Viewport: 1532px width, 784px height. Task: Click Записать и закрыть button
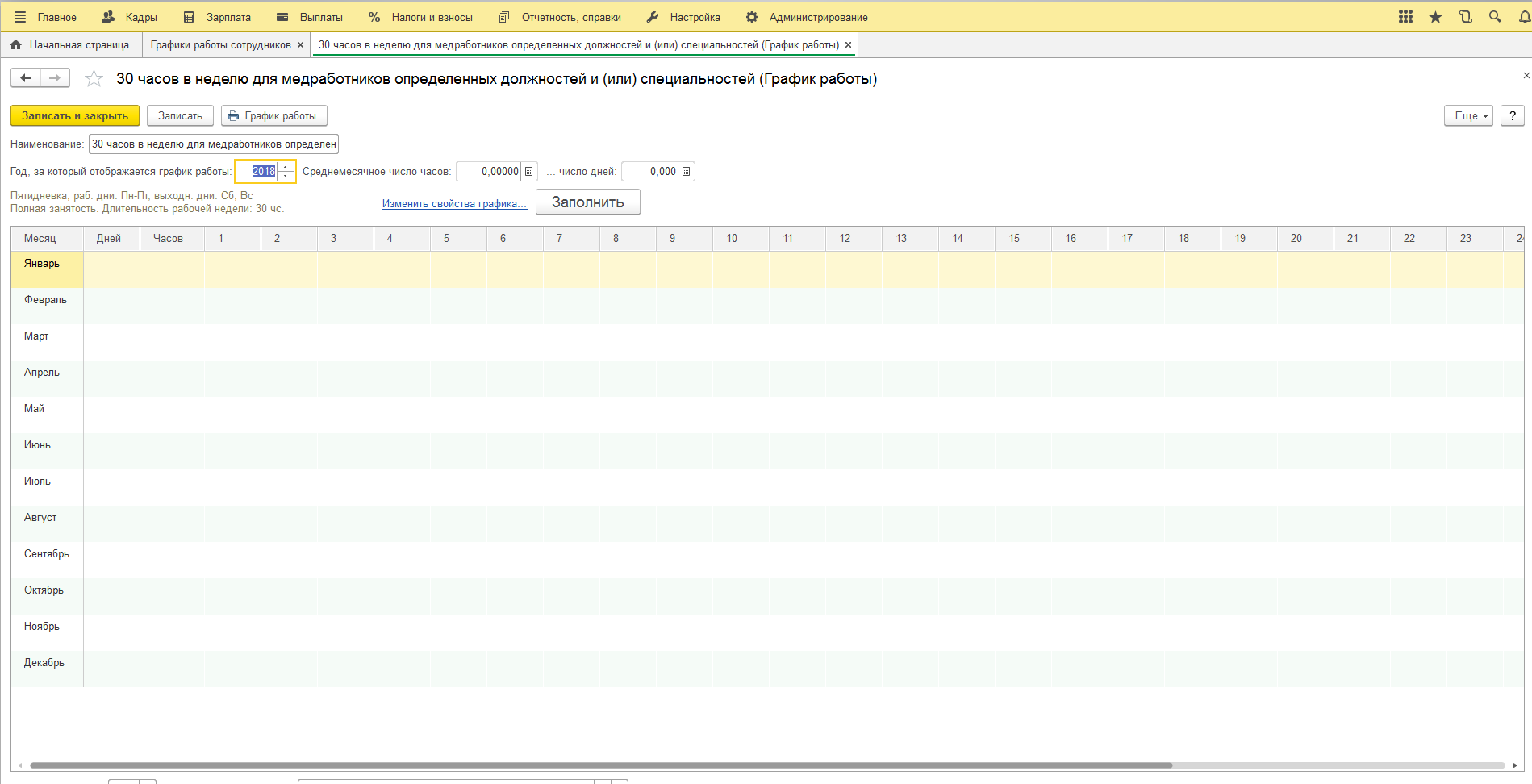tap(75, 116)
